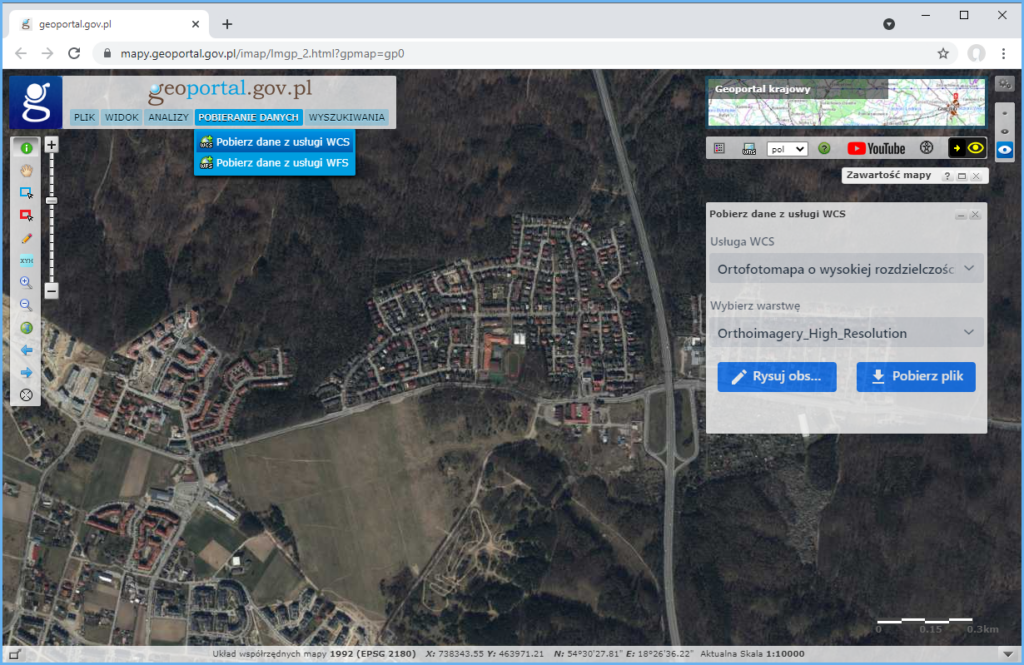Pick the pencil drawing tool

pyautogui.click(x=26, y=238)
